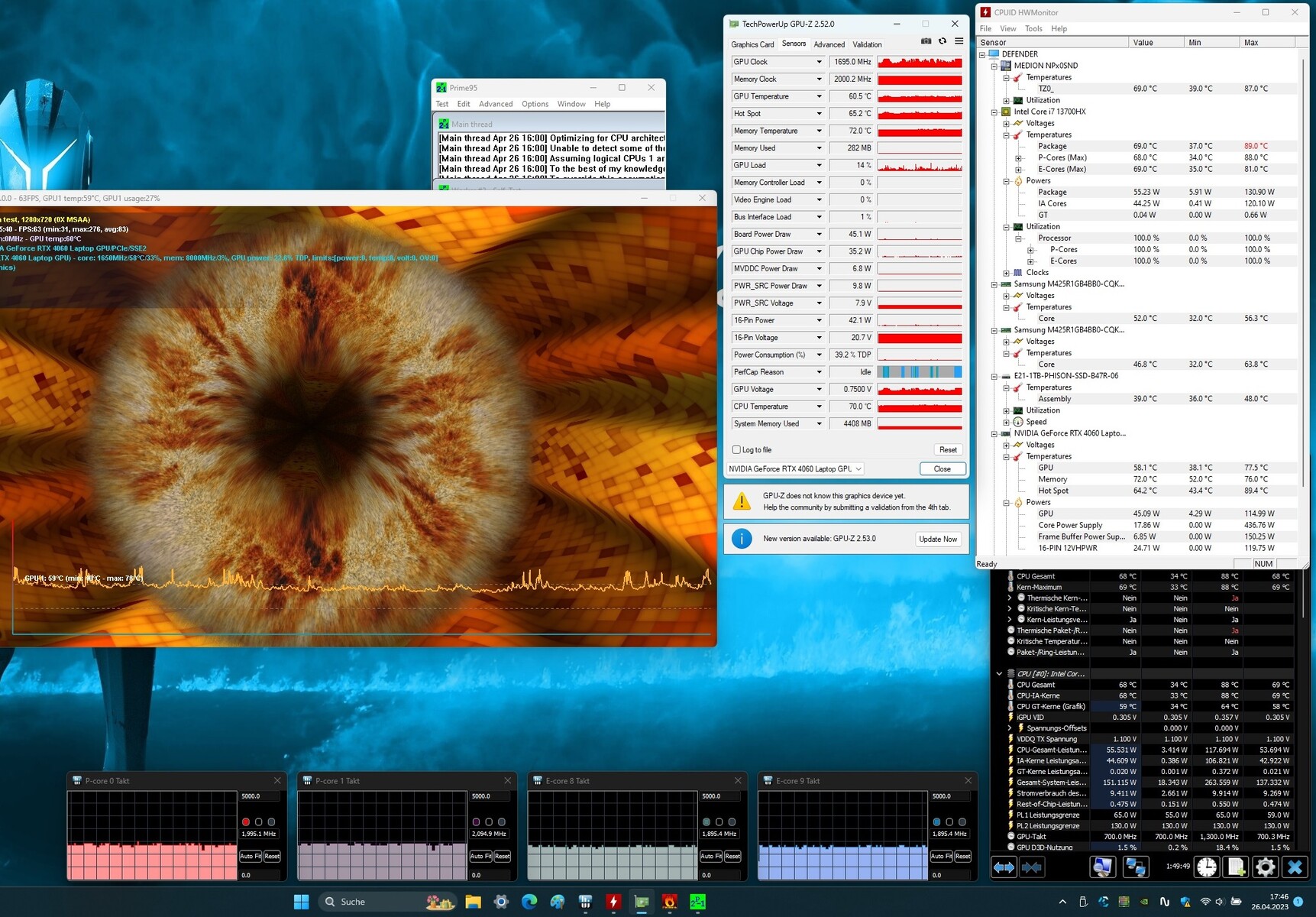Image resolution: width=1316 pixels, height=917 pixels.
Task: Open GPU selector NVIDIA GeForce RTX 4060 dropdown
Action: click(795, 468)
